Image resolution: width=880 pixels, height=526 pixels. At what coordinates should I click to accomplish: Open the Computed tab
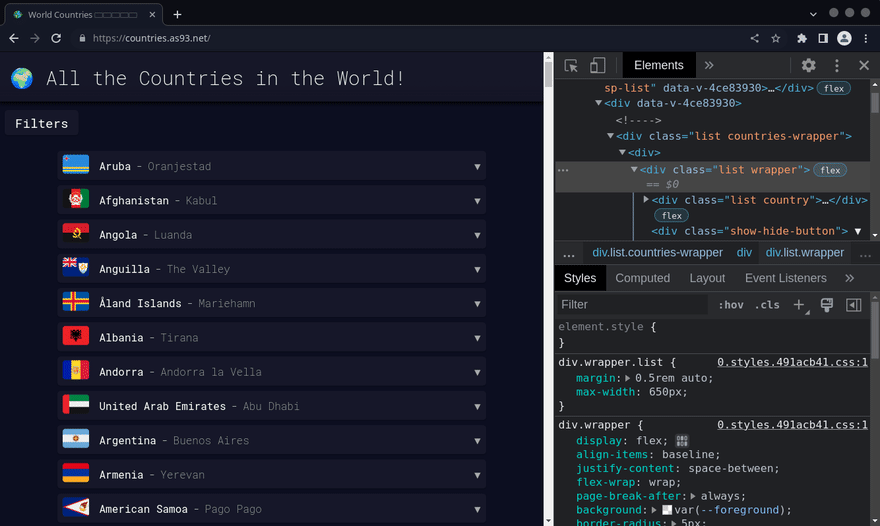(643, 278)
